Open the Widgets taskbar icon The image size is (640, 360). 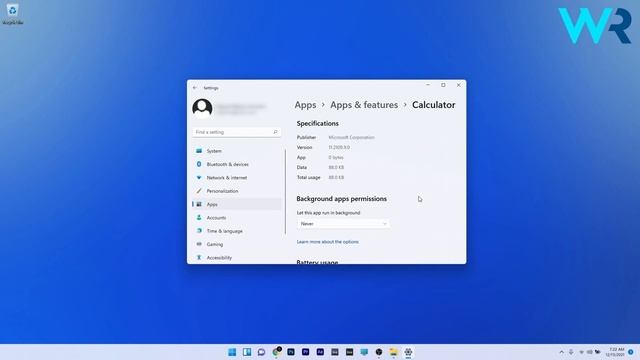247,352
